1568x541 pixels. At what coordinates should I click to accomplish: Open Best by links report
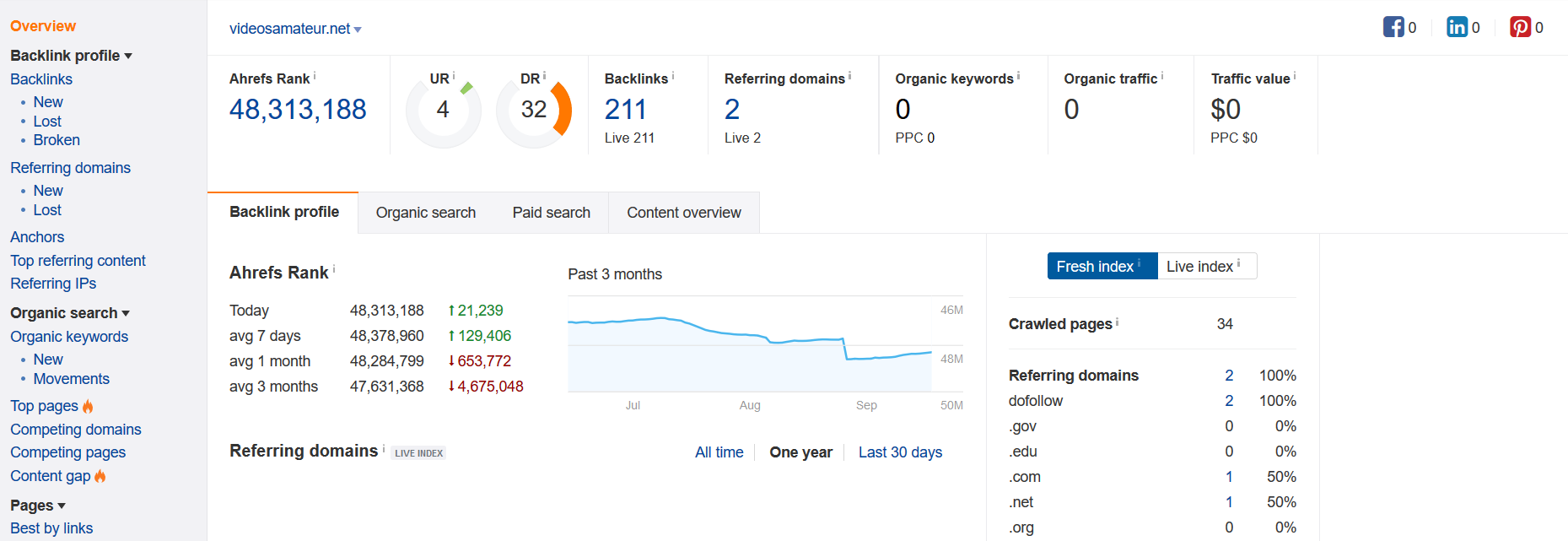[x=51, y=528]
